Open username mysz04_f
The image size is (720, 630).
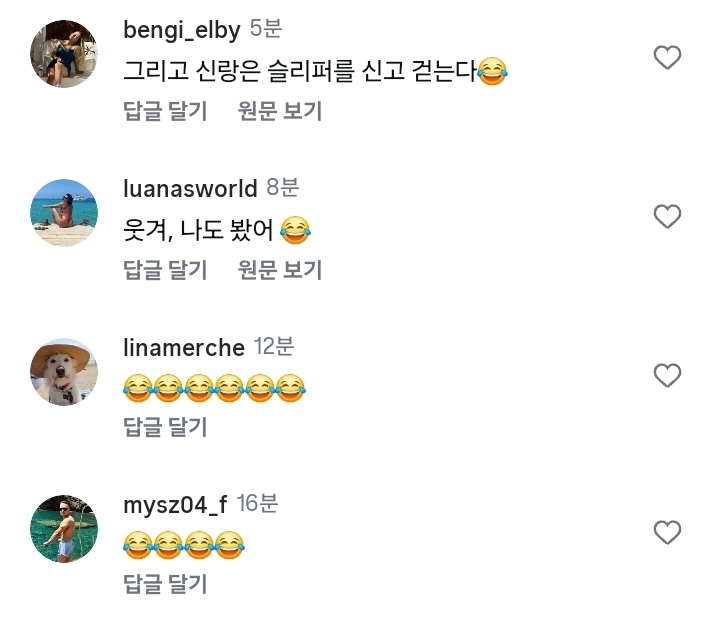[x=175, y=506]
